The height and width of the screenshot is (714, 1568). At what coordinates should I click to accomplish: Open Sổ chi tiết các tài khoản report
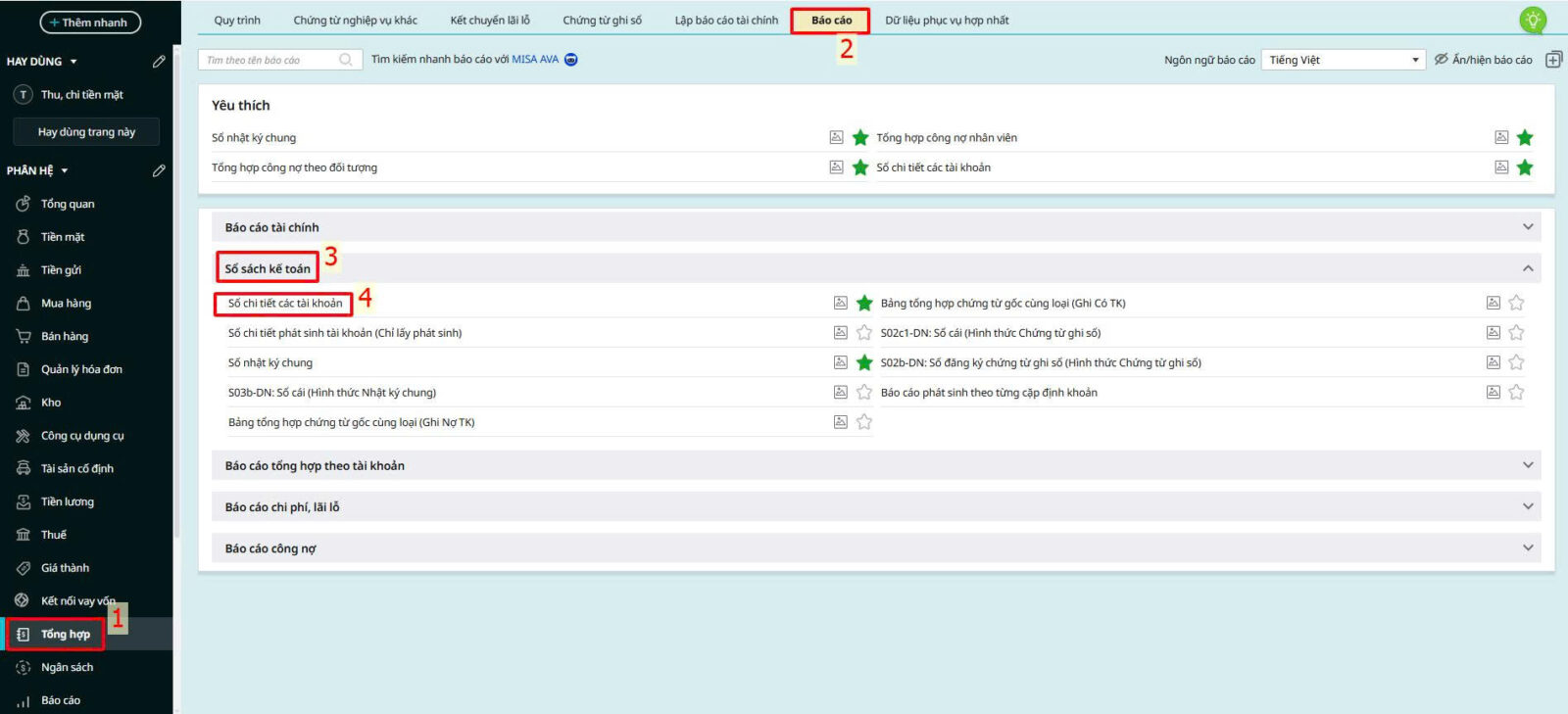(x=285, y=304)
